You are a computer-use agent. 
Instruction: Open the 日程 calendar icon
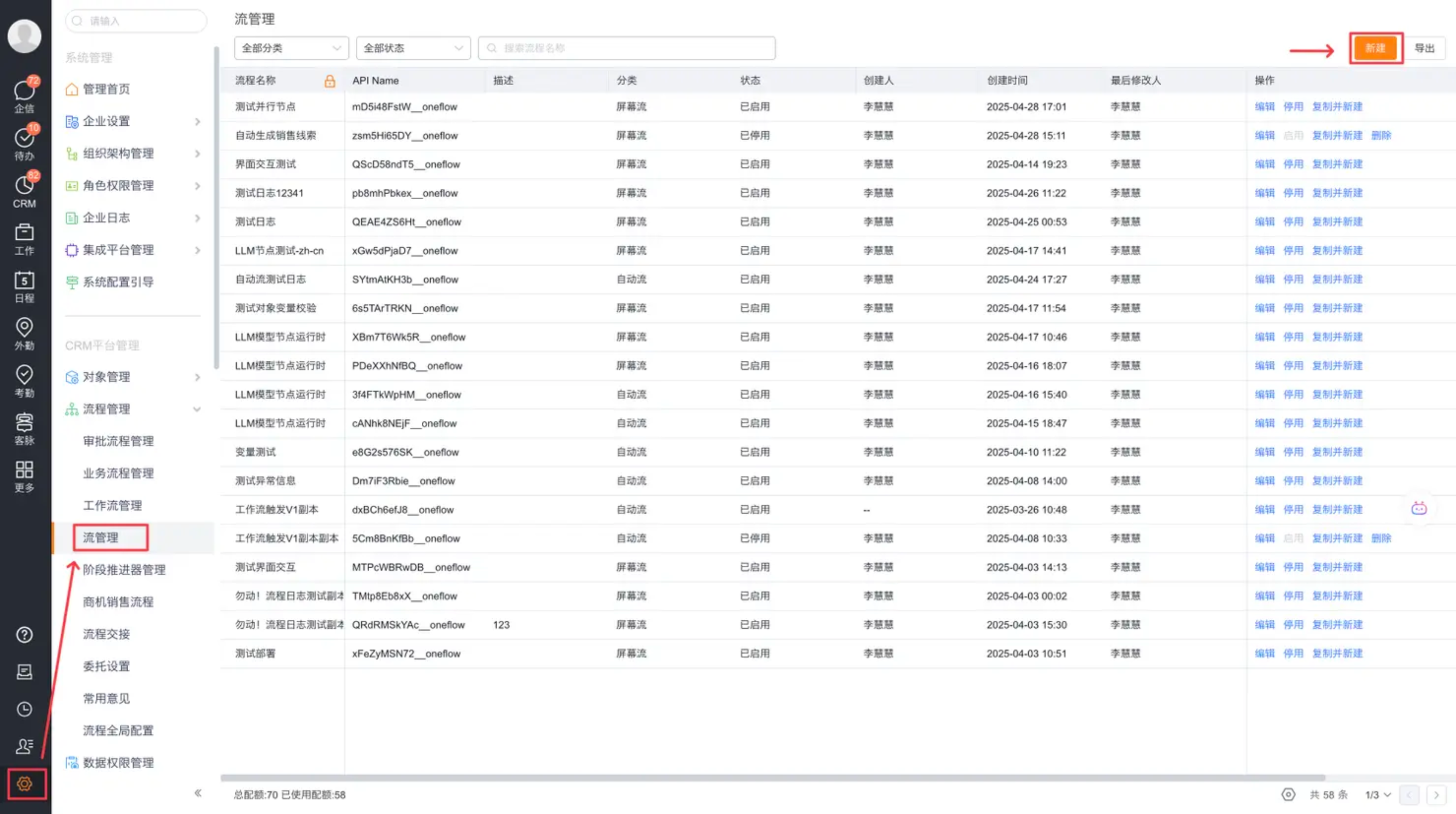[x=24, y=281]
